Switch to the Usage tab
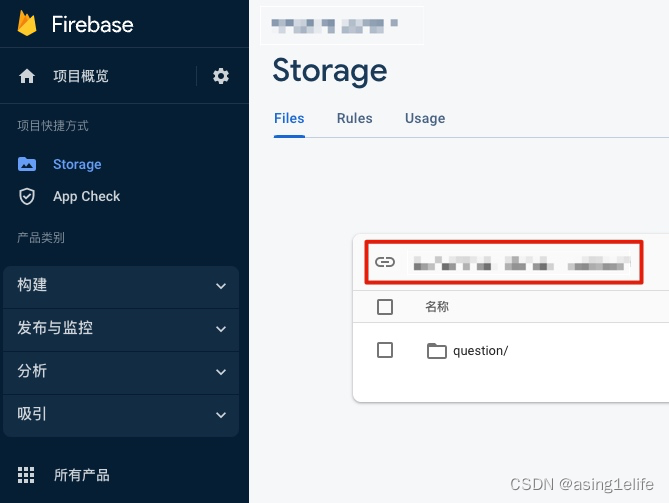Screen dimensions: 669x503 [425, 118]
